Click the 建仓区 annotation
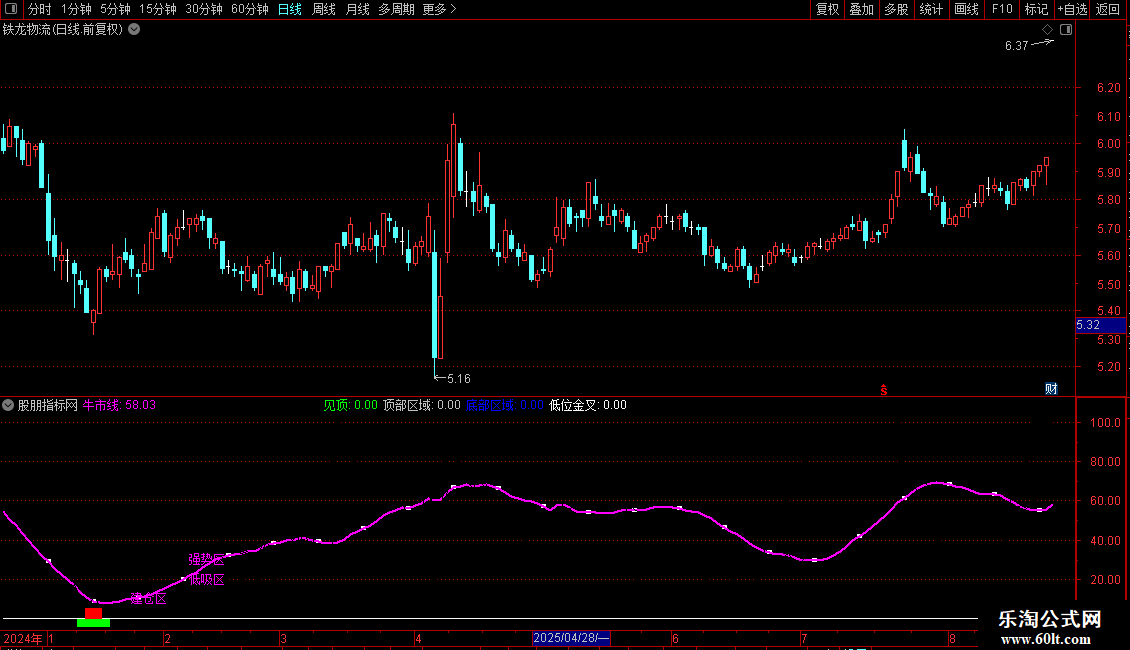Screen dimensions: 1130x650 pyautogui.click(x=148, y=599)
